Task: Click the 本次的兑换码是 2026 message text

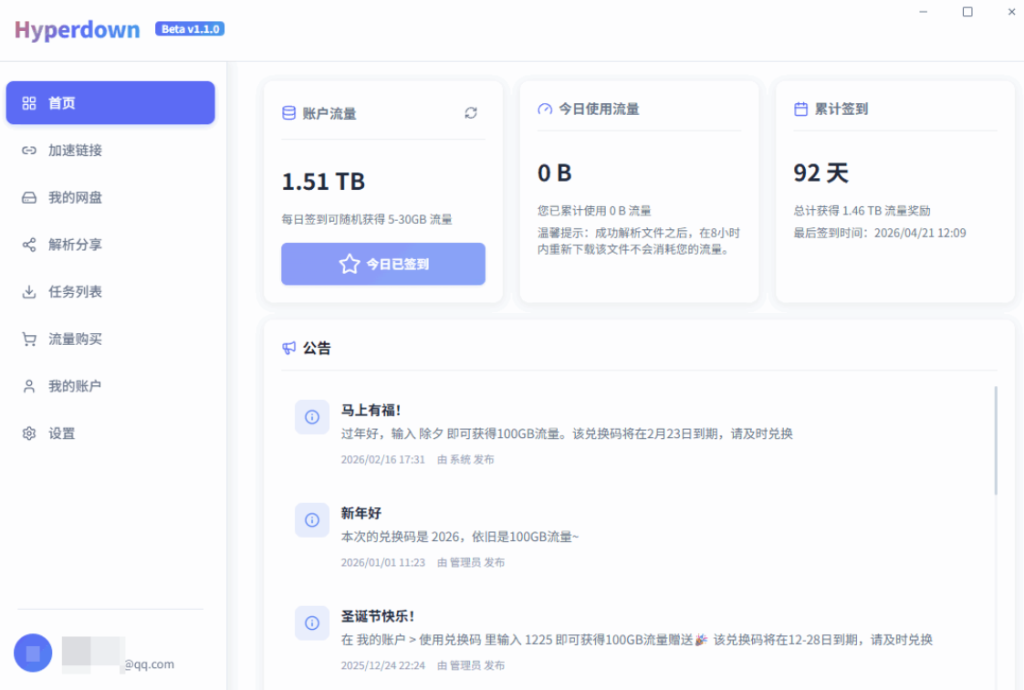Action: click(460, 537)
